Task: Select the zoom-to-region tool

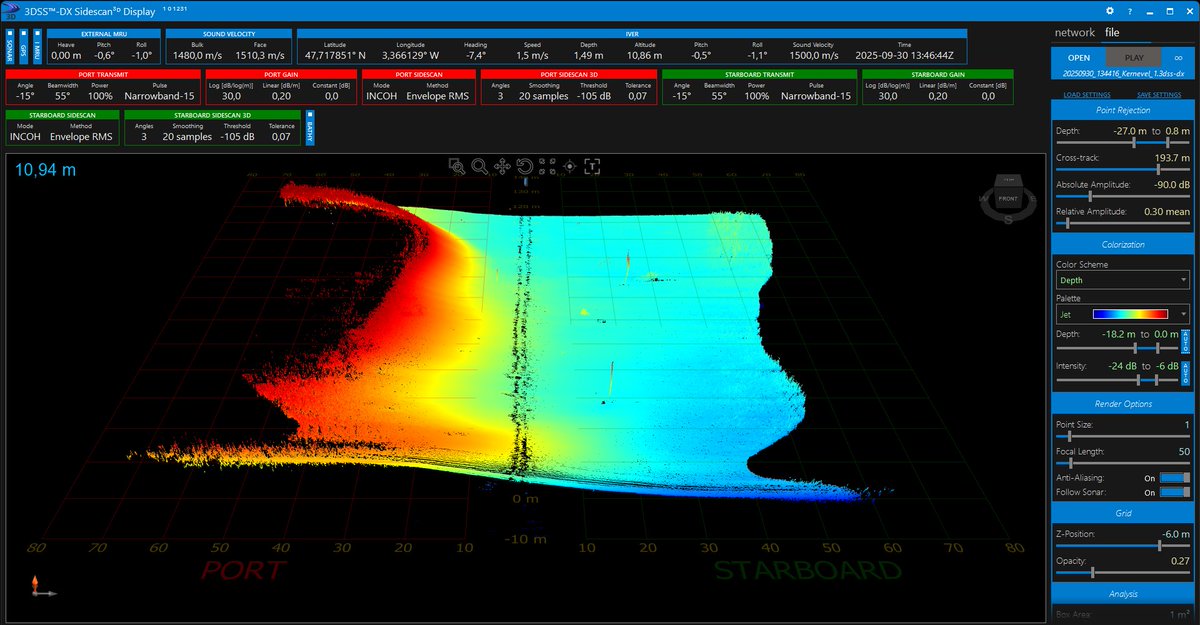Action: pos(456,167)
